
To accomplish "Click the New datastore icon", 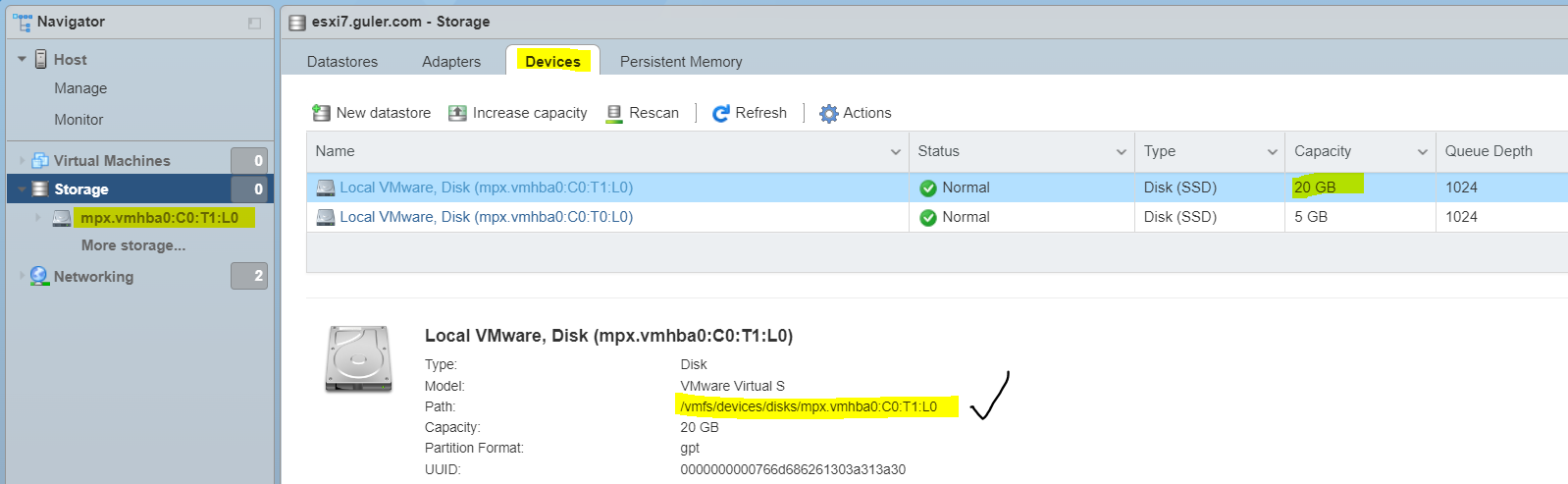I will pyautogui.click(x=321, y=113).
